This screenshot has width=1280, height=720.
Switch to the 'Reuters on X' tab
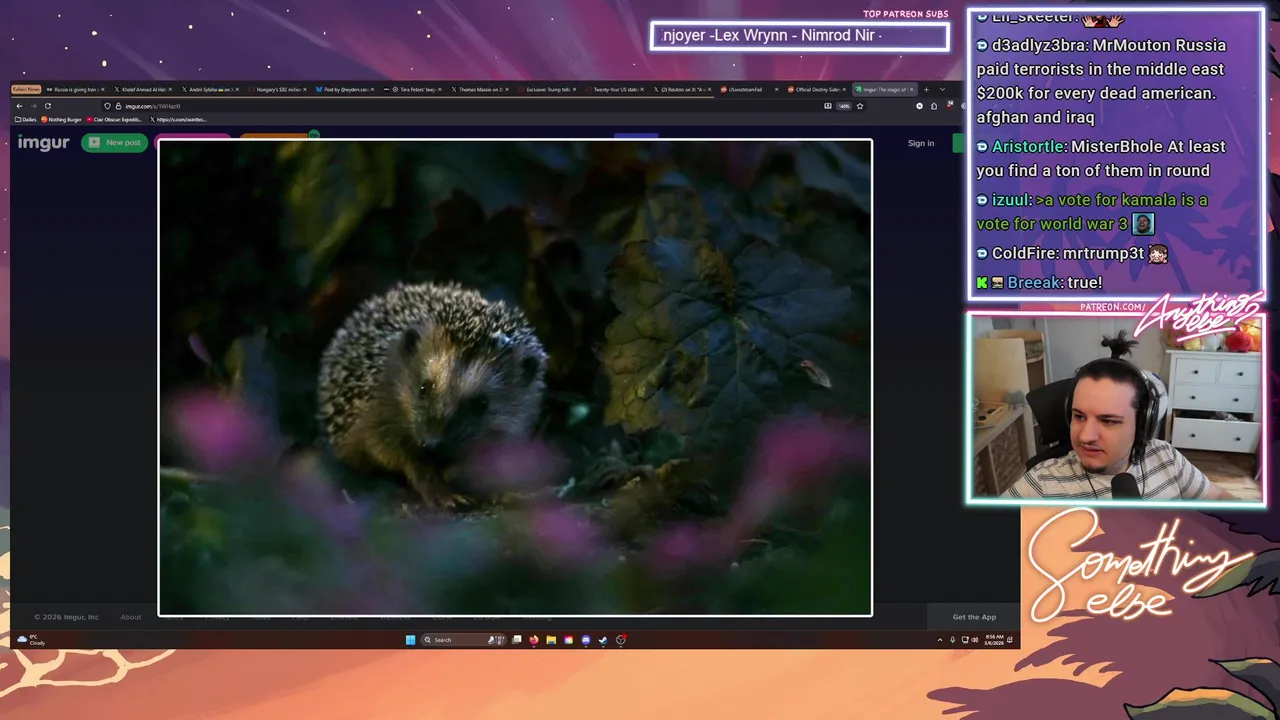pyautogui.click(x=682, y=89)
